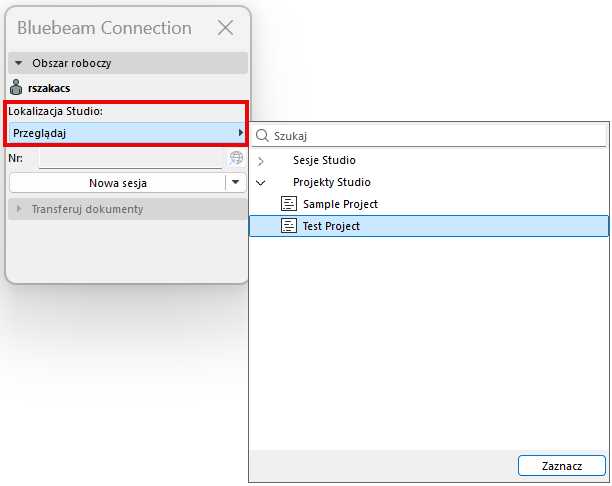Open the Przeglądaj location dropdown
The image size is (612, 486).
pyautogui.click(x=127, y=133)
